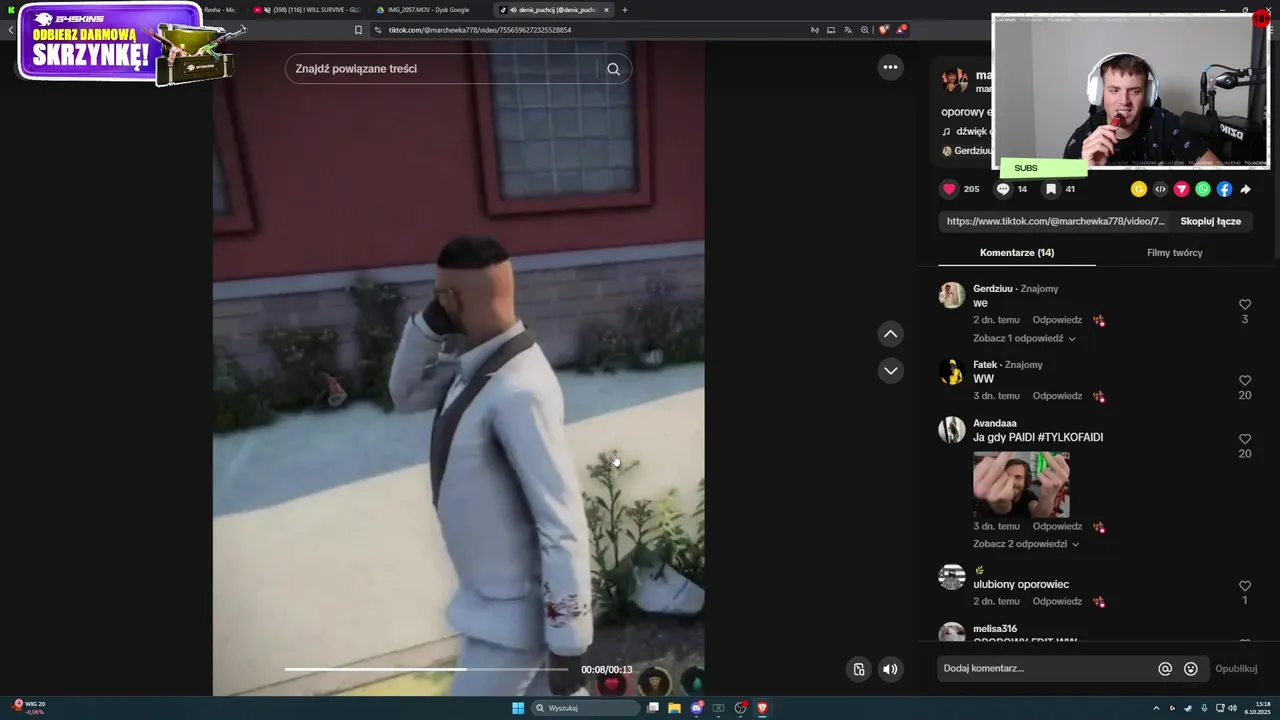The height and width of the screenshot is (720, 1280).
Task: Open the Windows Start menu
Action: [518, 708]
